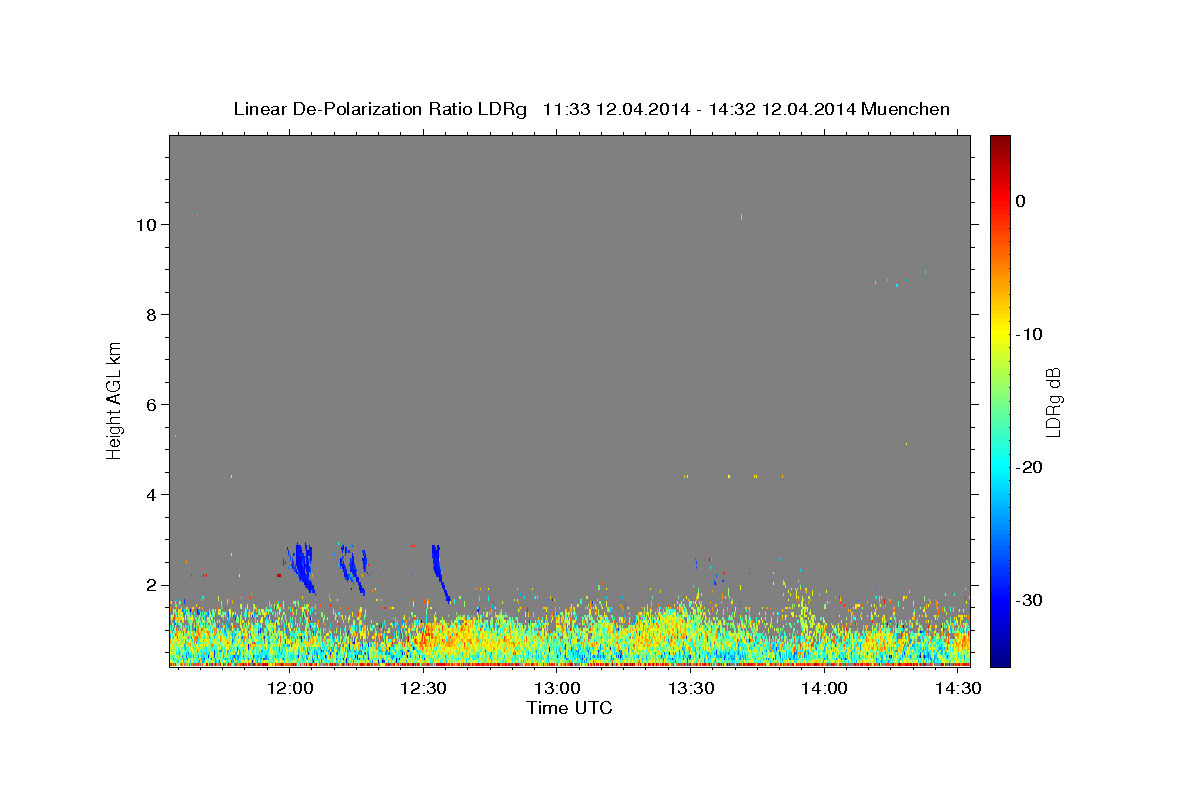The width and height of the screenshot is (1200, 800).
Task: Click the blue streak feature near 12:00
Action: tap(301, 567)
